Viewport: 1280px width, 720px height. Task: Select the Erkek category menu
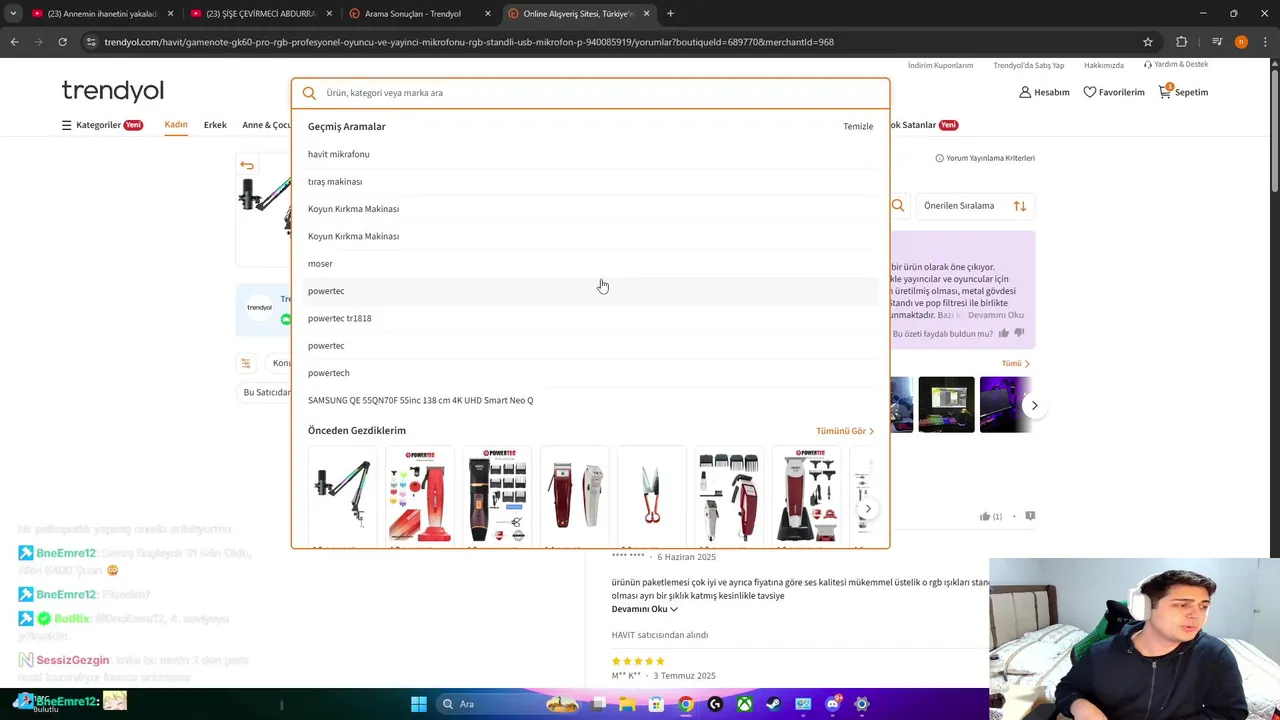[215, 125]
